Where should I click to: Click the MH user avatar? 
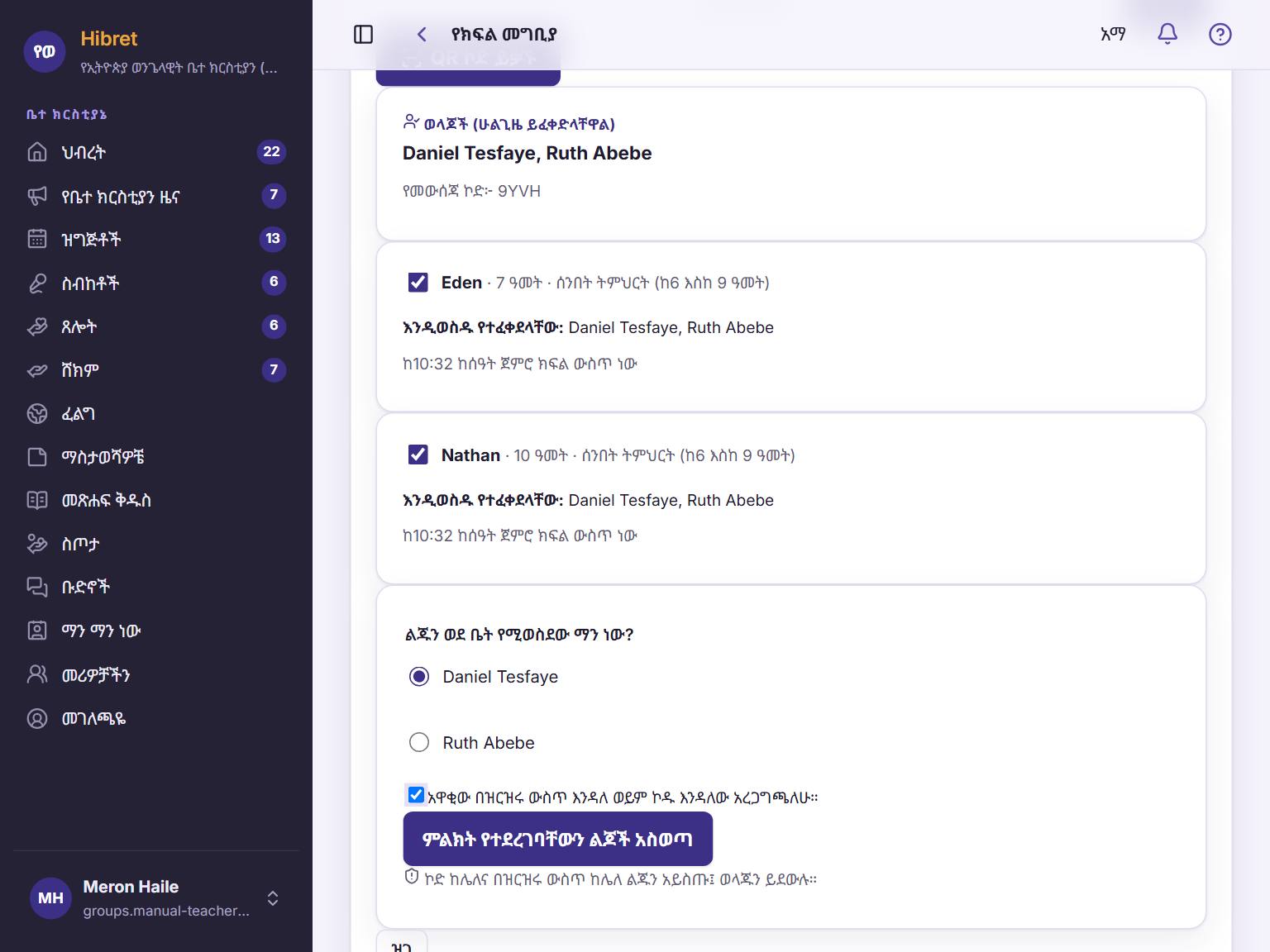tap(50, 897)
